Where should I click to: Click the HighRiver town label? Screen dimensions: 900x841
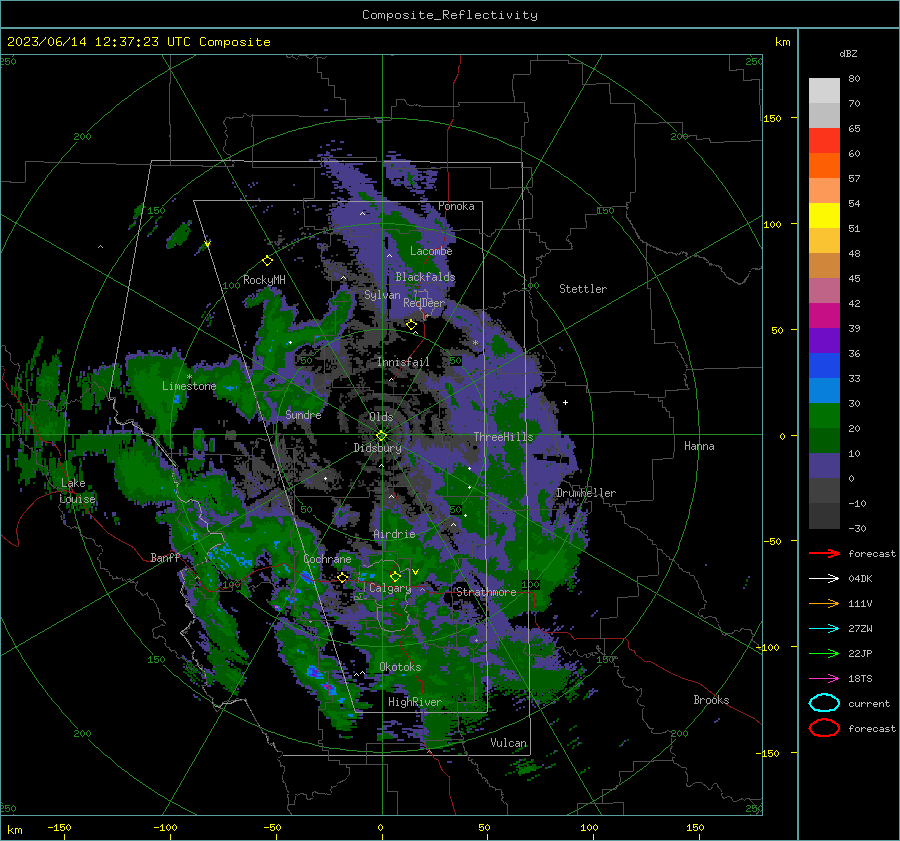pyautogui.click(x=415, y=702)
